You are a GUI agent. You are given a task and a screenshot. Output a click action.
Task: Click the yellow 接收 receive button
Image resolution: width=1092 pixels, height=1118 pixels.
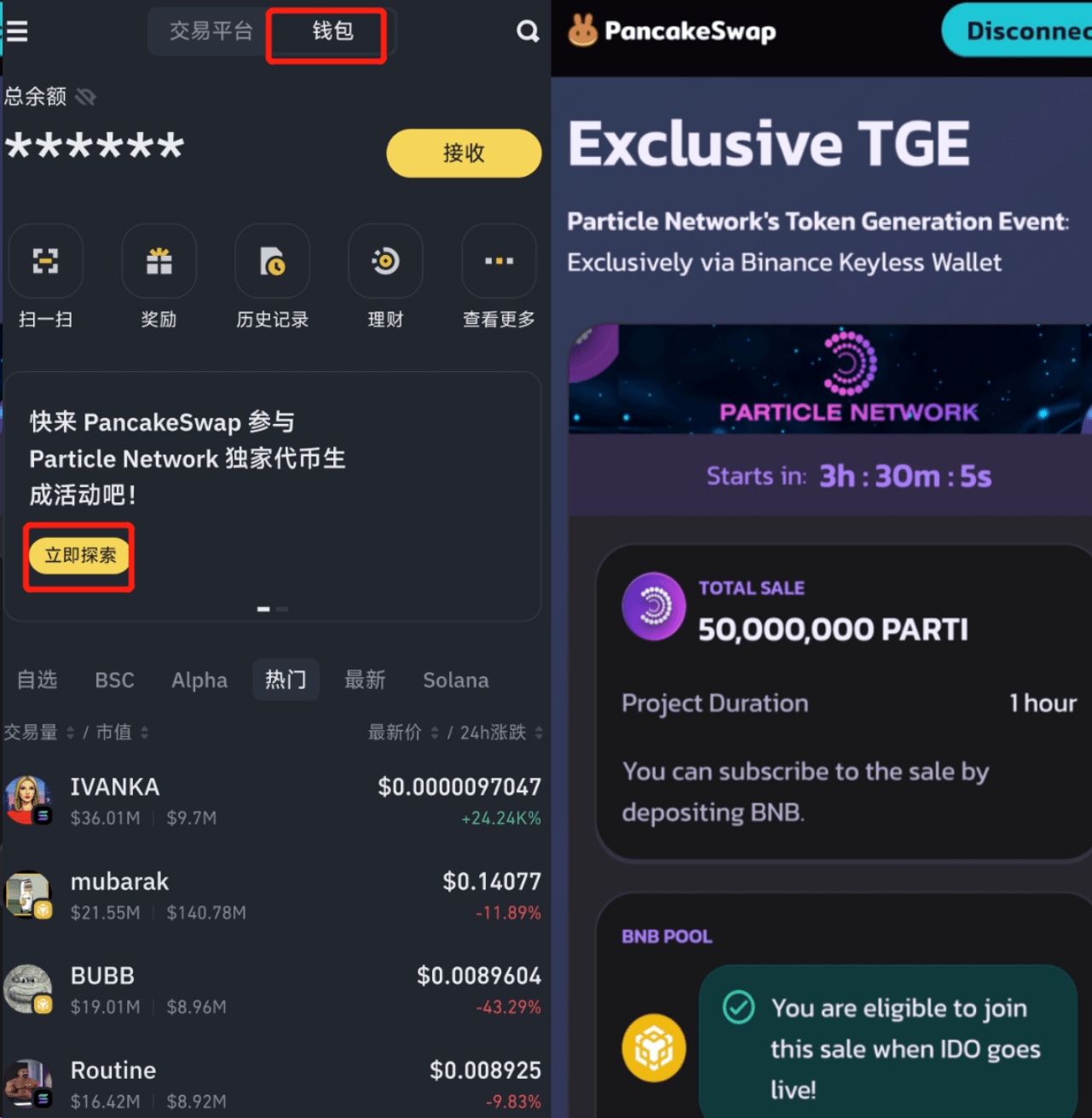[464, 154]
